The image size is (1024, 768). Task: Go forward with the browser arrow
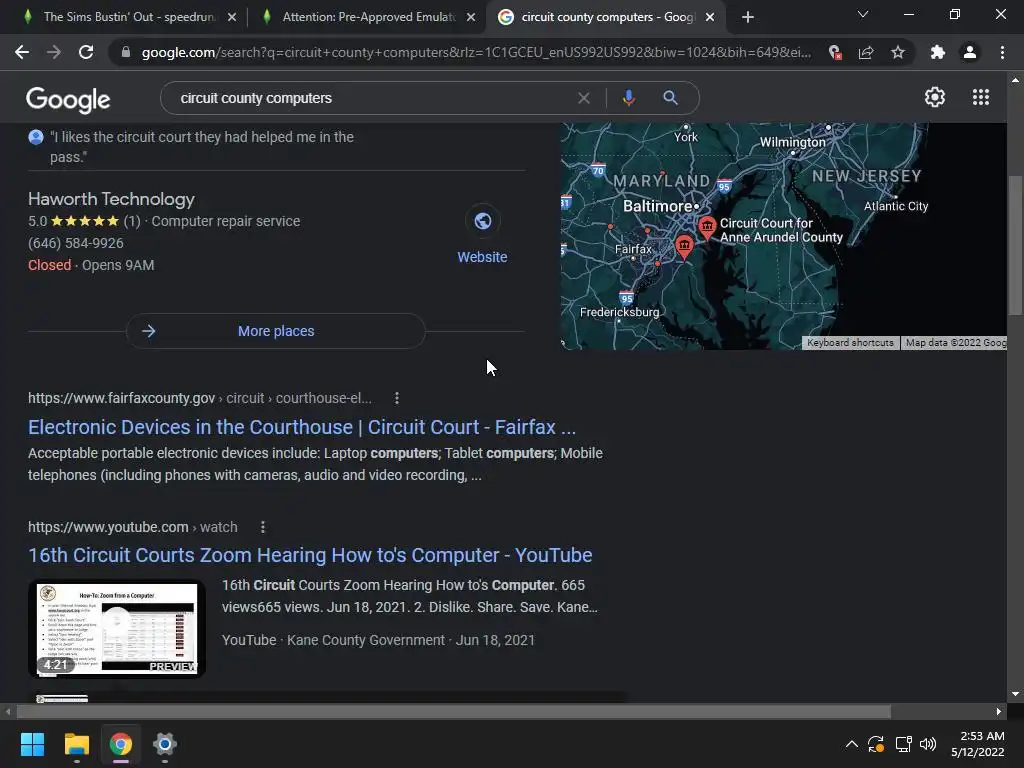(54, 52)
